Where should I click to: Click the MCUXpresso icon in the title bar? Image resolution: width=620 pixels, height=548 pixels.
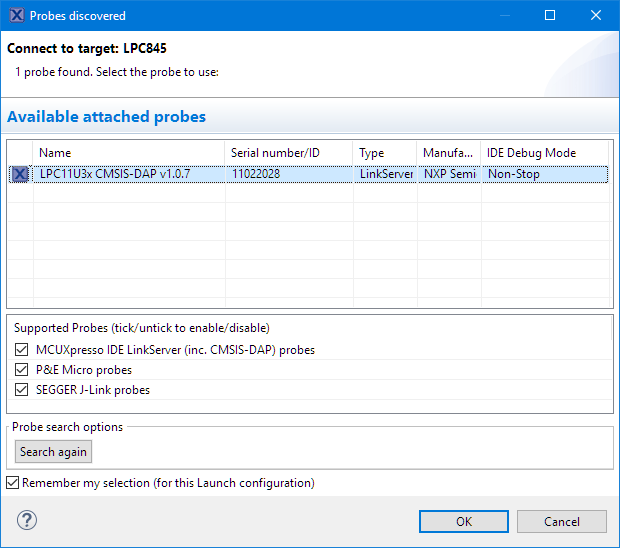pos(14,16)
